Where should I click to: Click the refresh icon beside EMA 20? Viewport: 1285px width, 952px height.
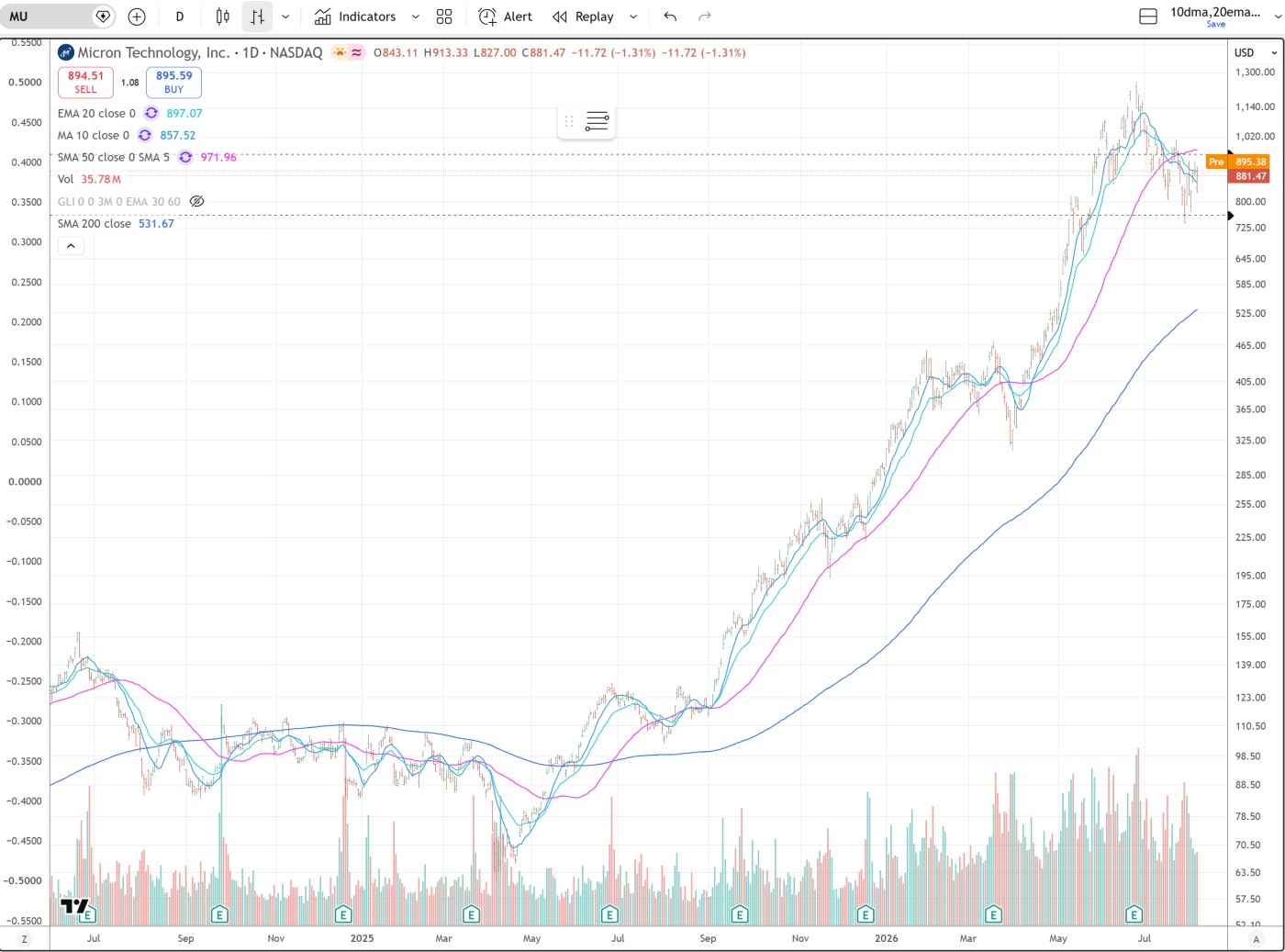click(x=151, y=113)
